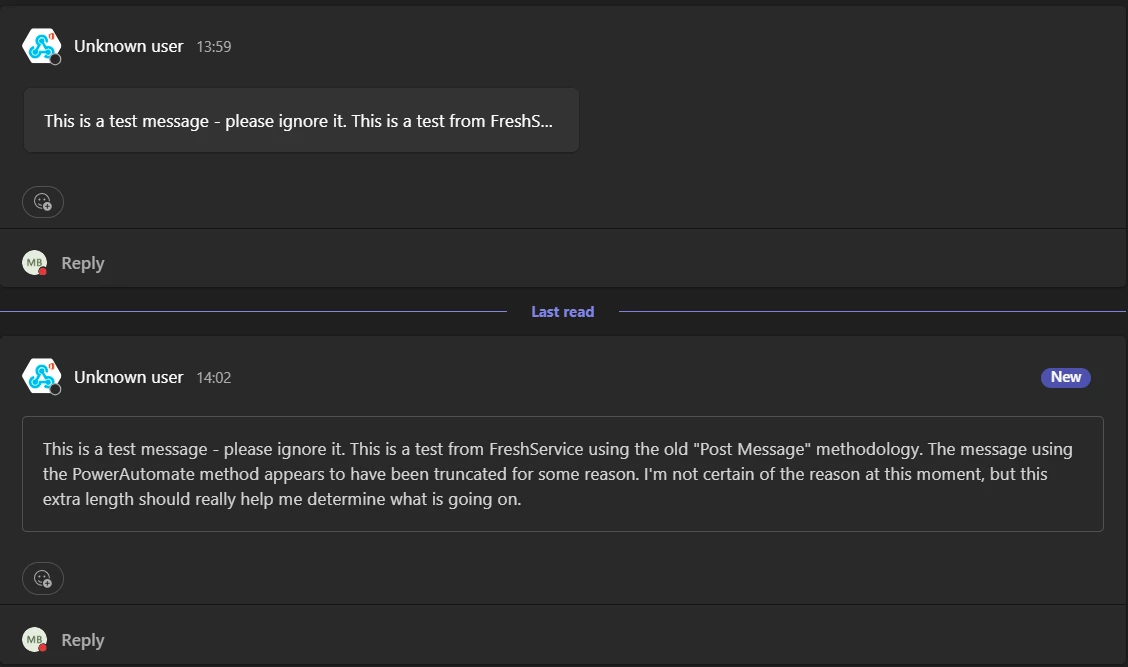1128x667 pixels.
Task: Click the MB avatar beside the first Reply
Action: [x=35, y=263]
